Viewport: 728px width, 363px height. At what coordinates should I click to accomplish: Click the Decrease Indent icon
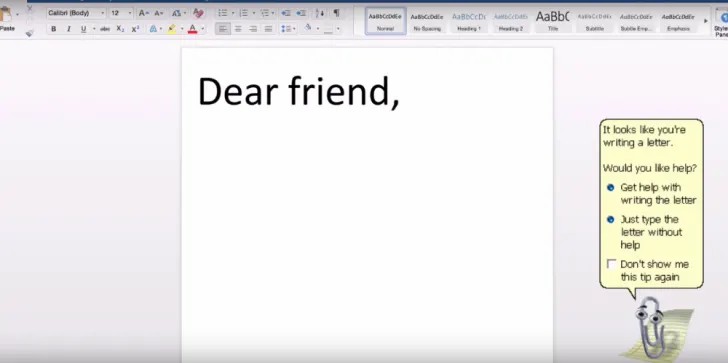pos(286,13)
